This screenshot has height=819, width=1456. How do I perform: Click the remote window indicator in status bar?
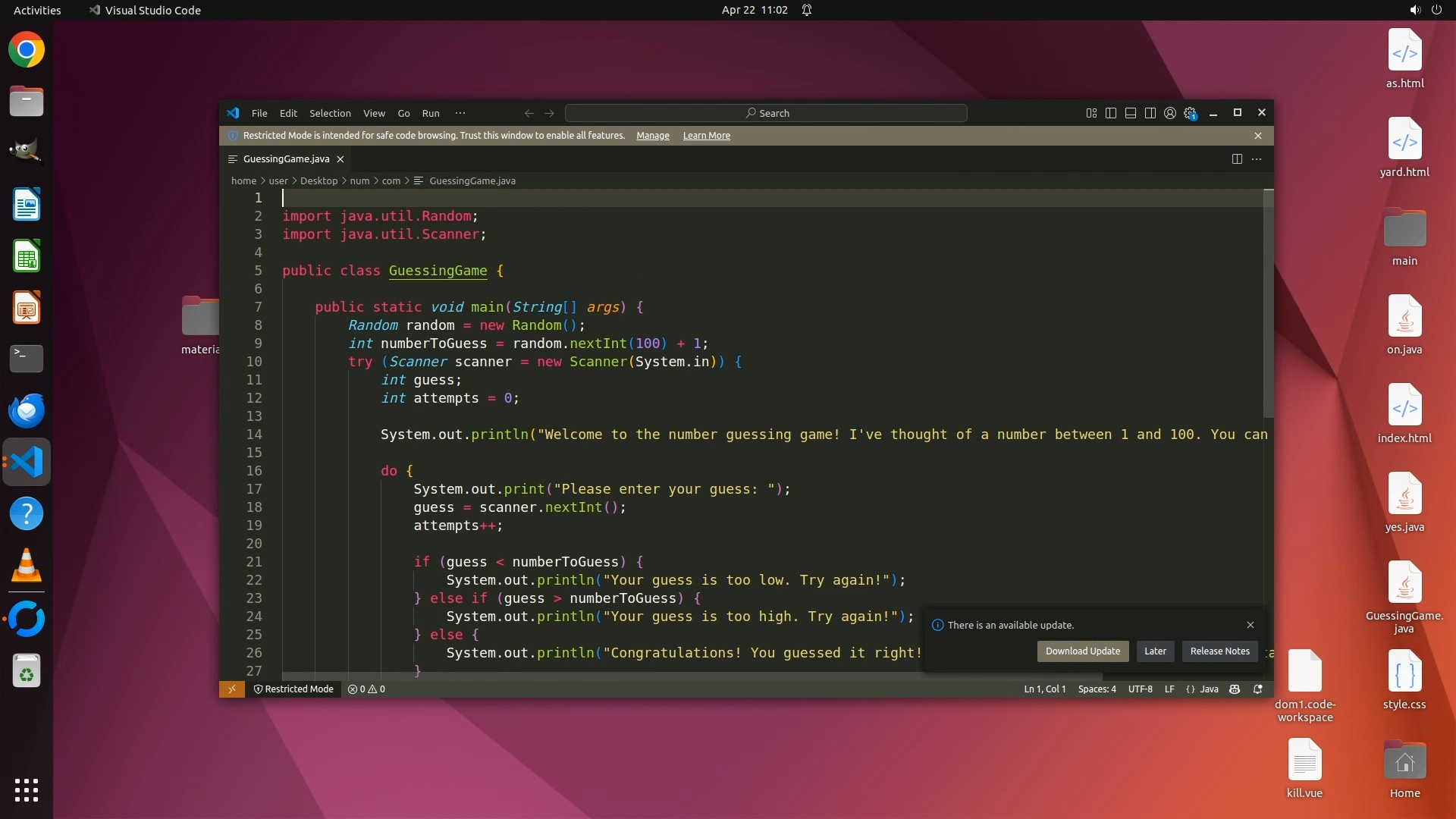(232, 689)
